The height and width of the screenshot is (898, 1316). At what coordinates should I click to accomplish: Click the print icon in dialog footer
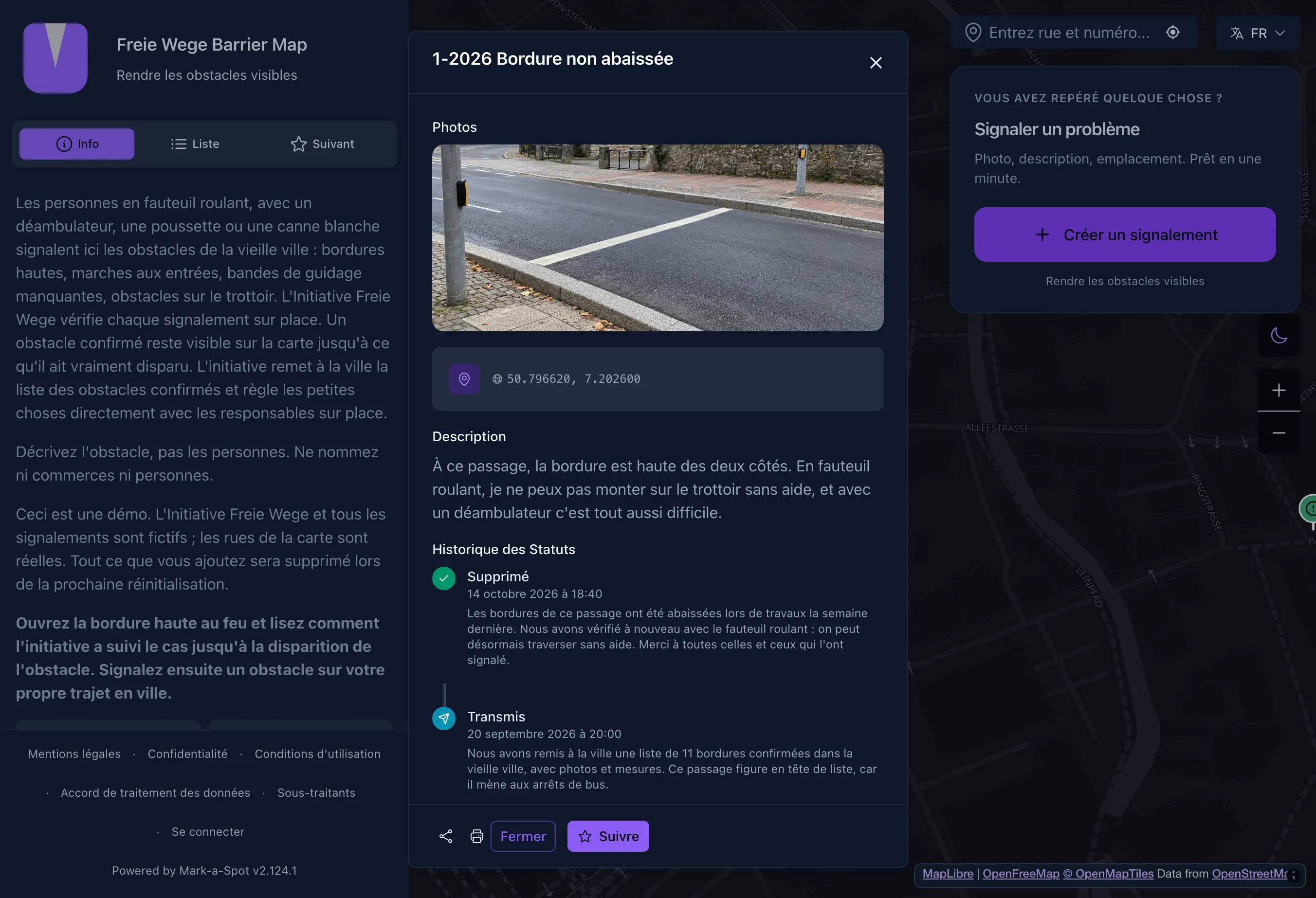tap(477, 836)
